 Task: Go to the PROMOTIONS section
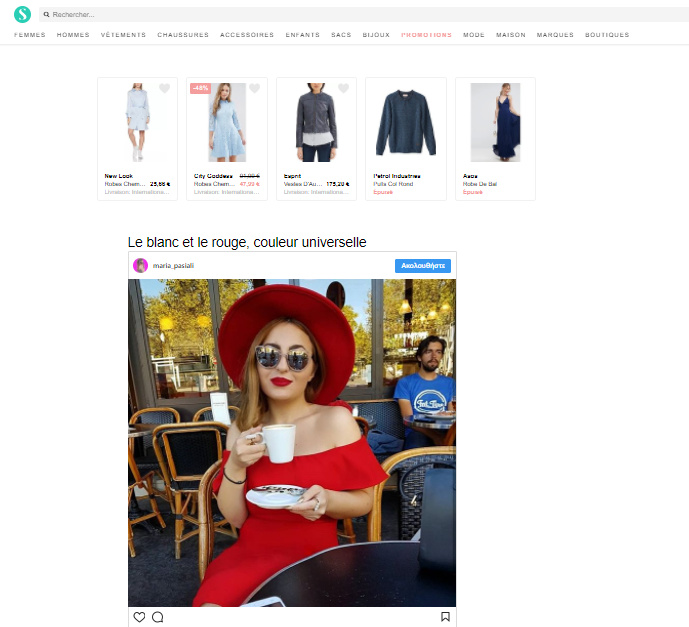click(426, 35)
